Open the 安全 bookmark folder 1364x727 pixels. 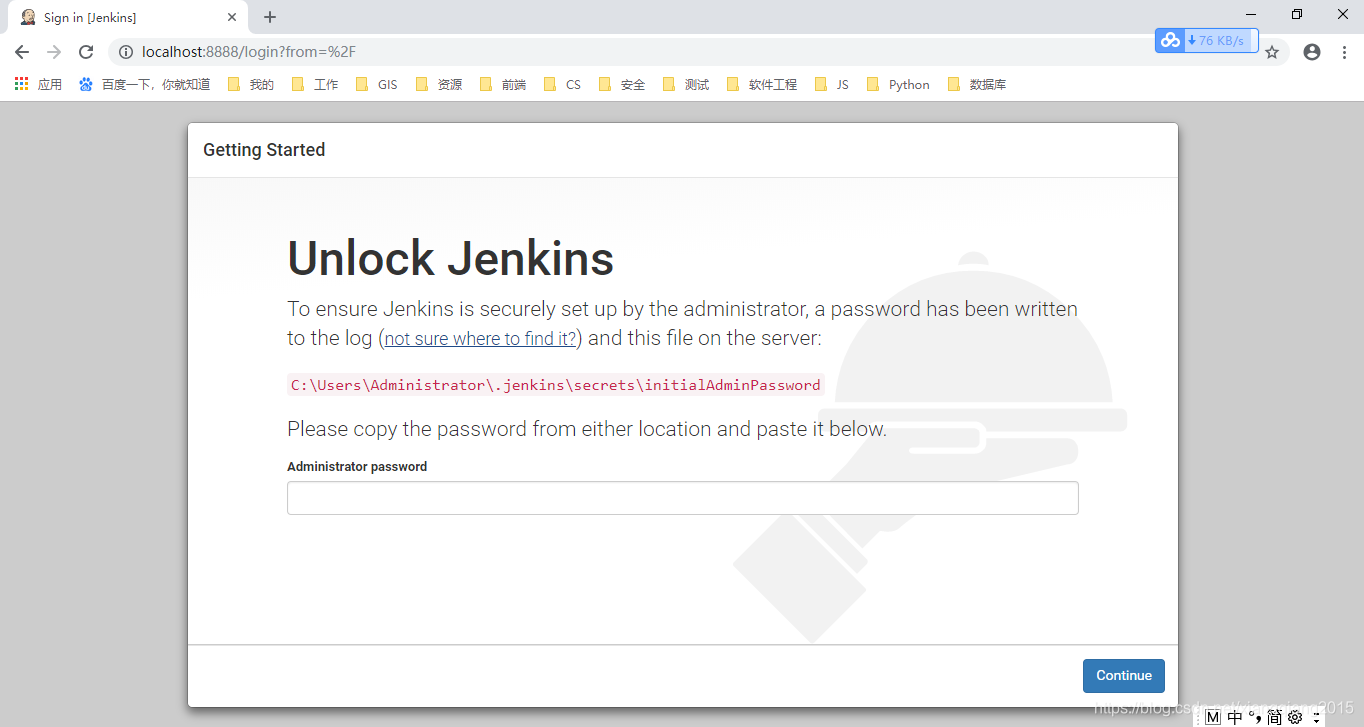(x=622, y=85)
